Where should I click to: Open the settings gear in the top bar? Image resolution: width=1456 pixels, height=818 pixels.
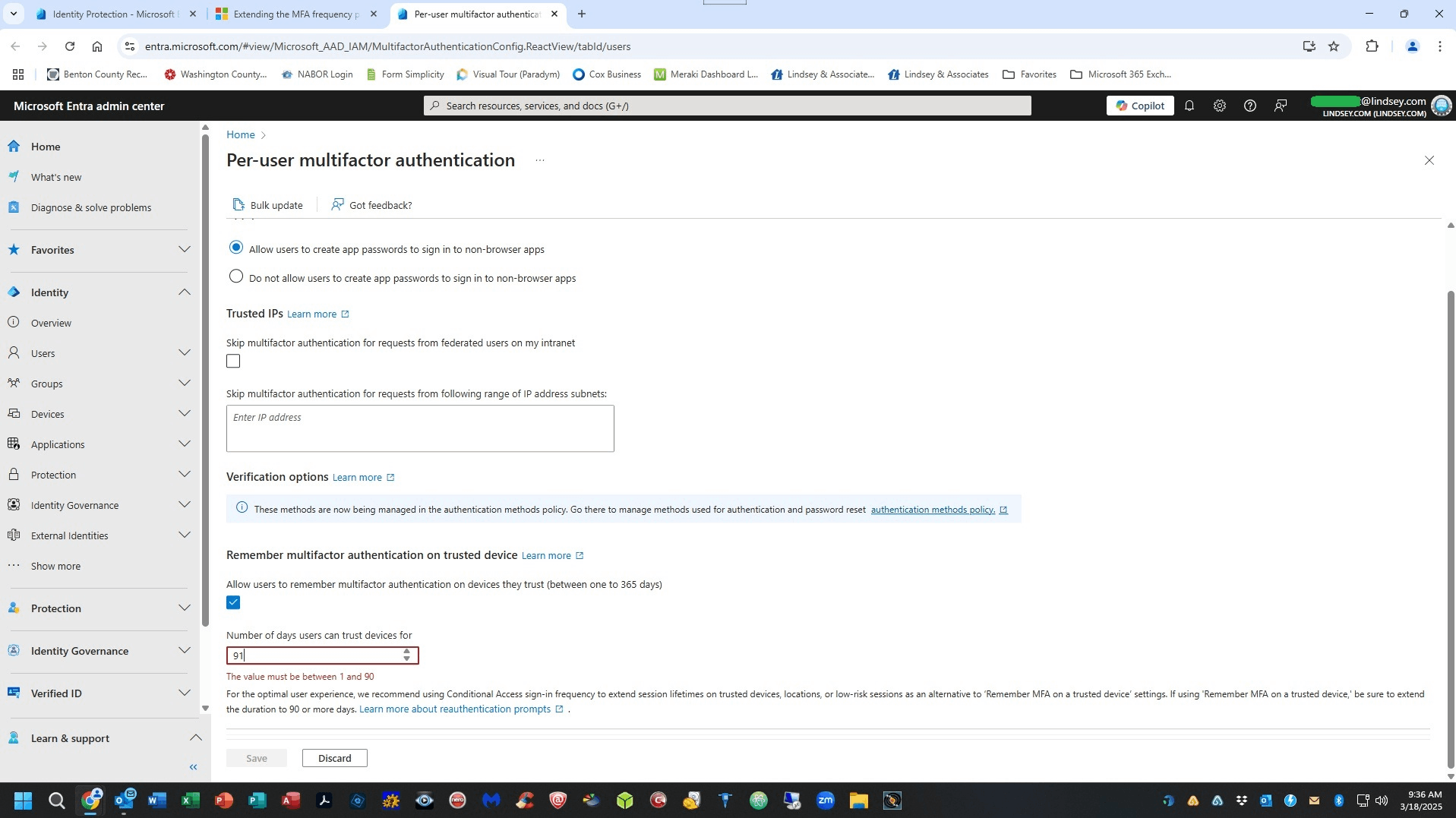coord(1219,106)
